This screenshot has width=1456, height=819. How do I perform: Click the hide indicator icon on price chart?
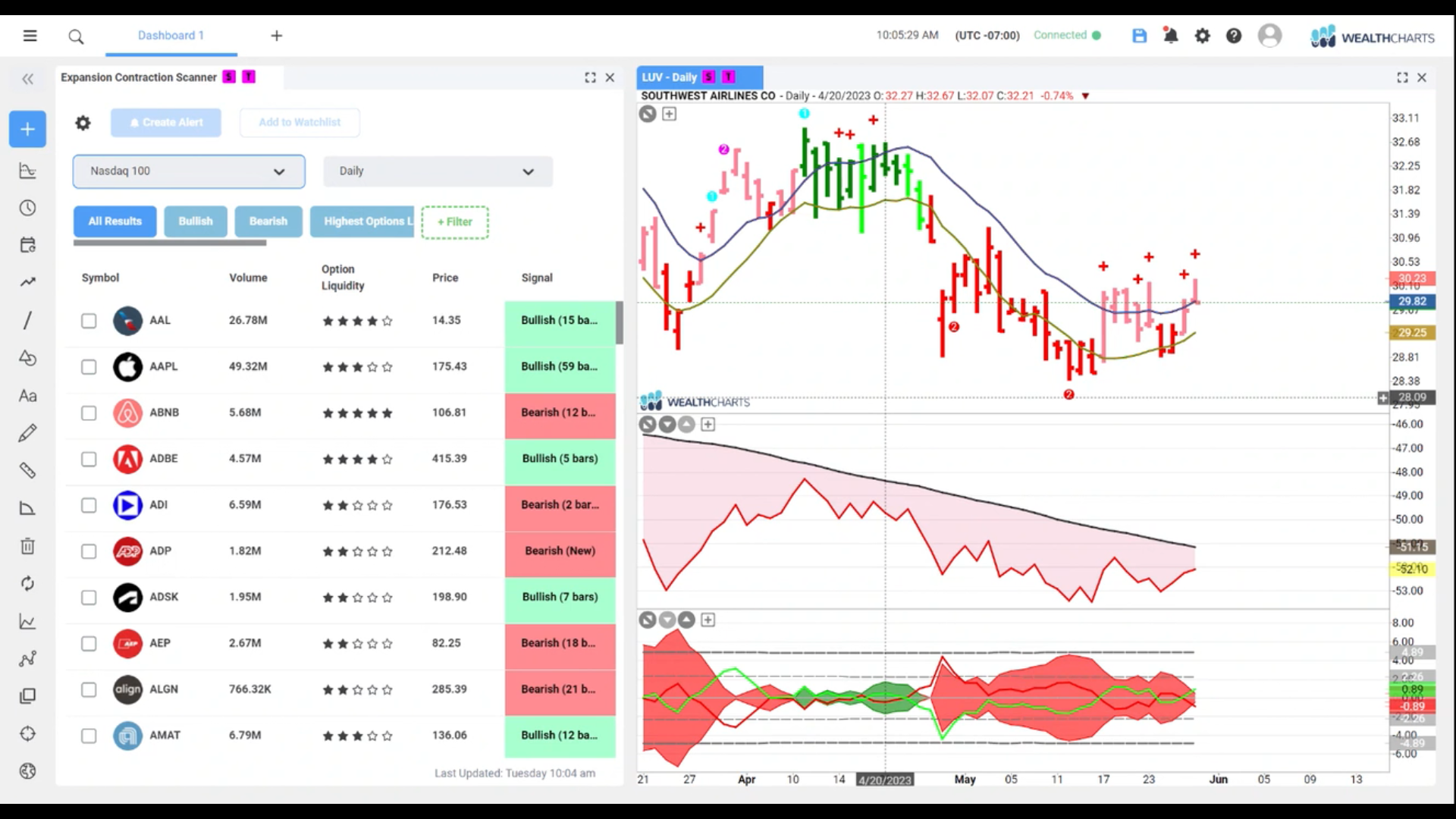tap(647, 114)
